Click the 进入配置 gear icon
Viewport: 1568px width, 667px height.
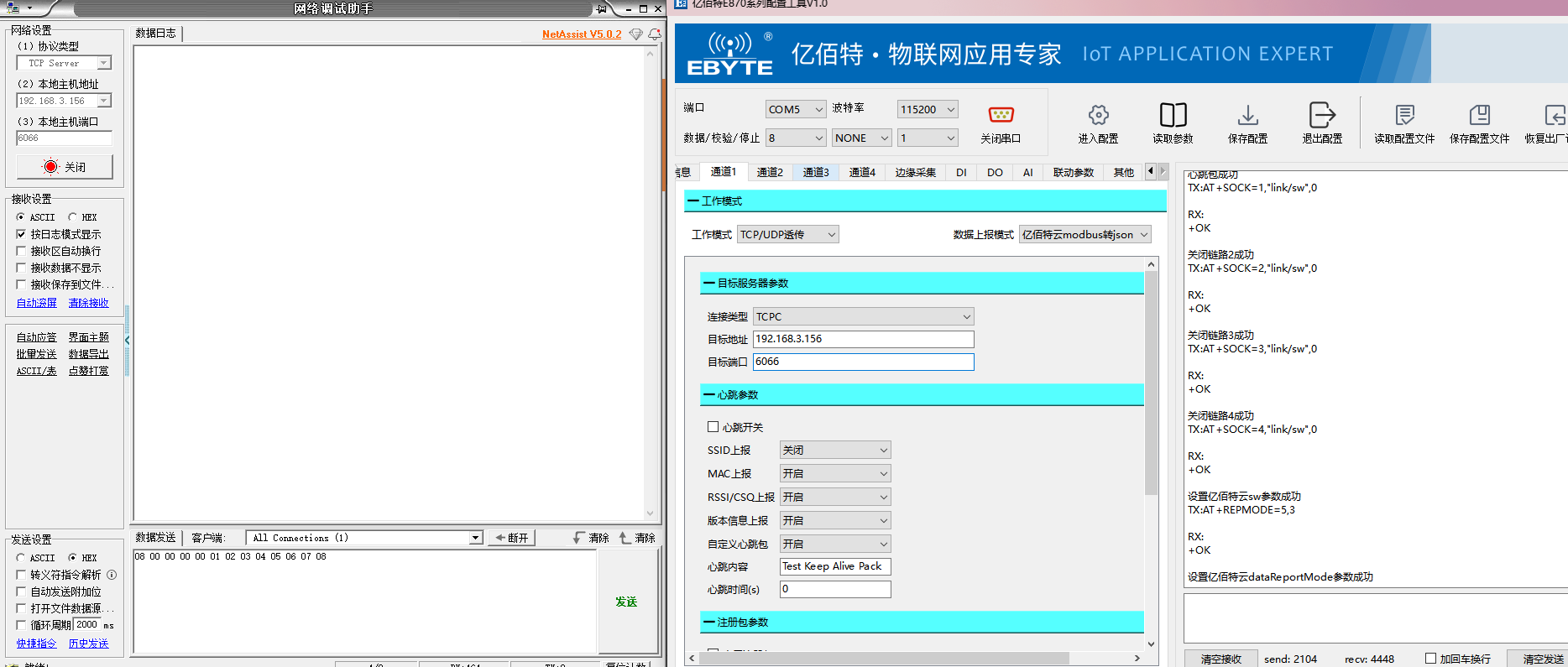[1098, 115]
